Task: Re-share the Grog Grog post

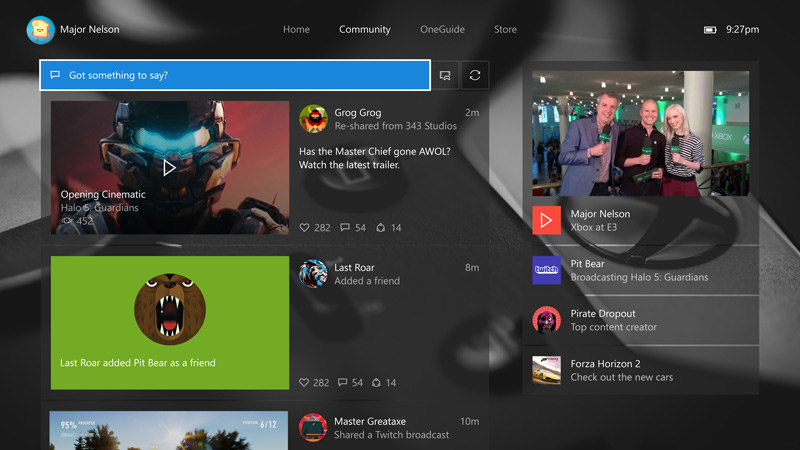Action: [x=381, y=228]
